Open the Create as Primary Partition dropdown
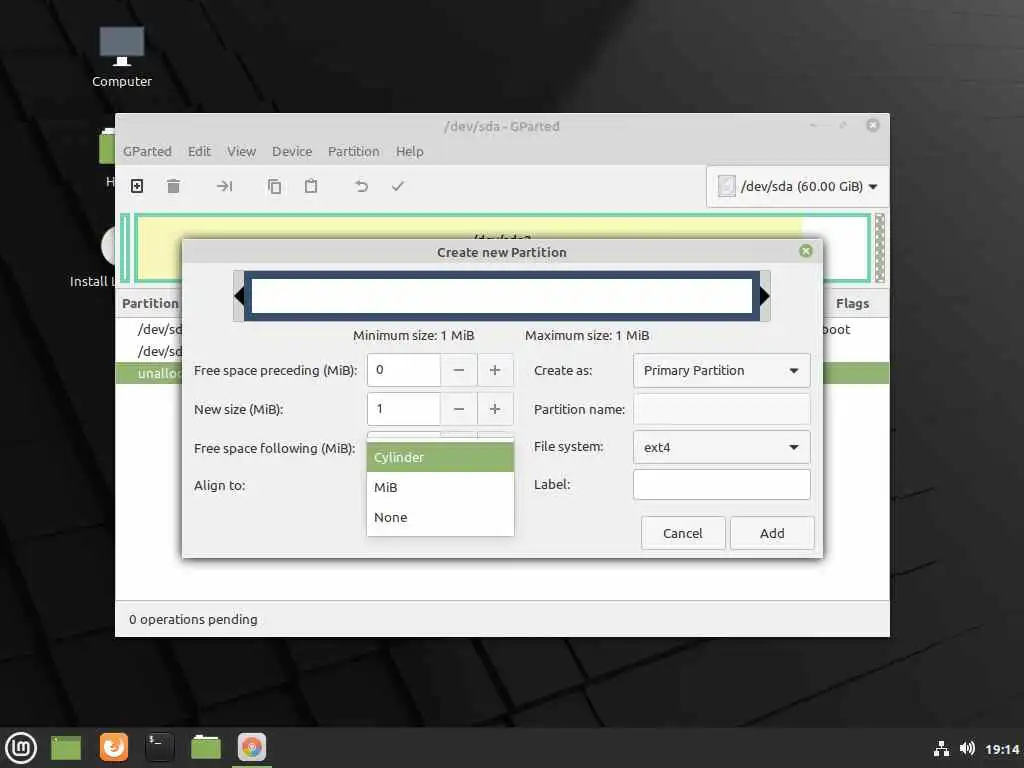The height and width of the screenshot is (768, 1024). 722,370
